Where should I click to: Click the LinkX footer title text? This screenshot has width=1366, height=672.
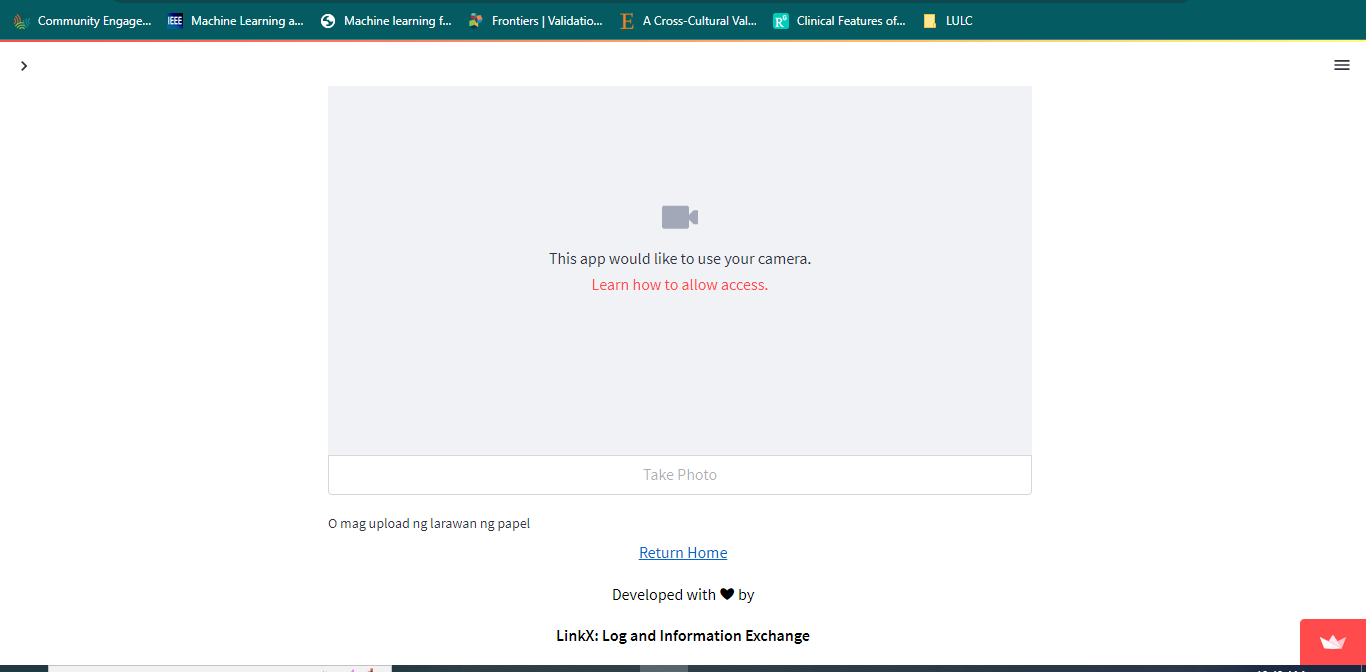(x=683, y=635)
